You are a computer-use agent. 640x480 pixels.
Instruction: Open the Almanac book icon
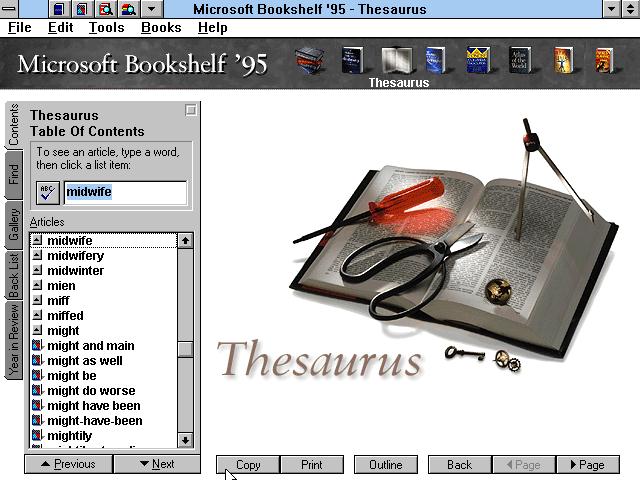click(604, 60)
